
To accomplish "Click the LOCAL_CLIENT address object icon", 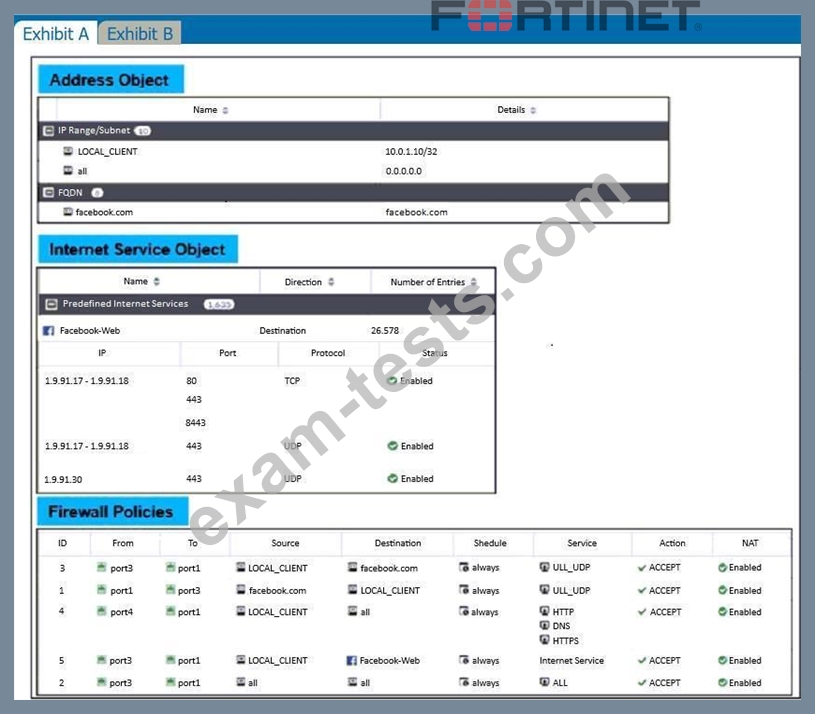I will [68, 151].
